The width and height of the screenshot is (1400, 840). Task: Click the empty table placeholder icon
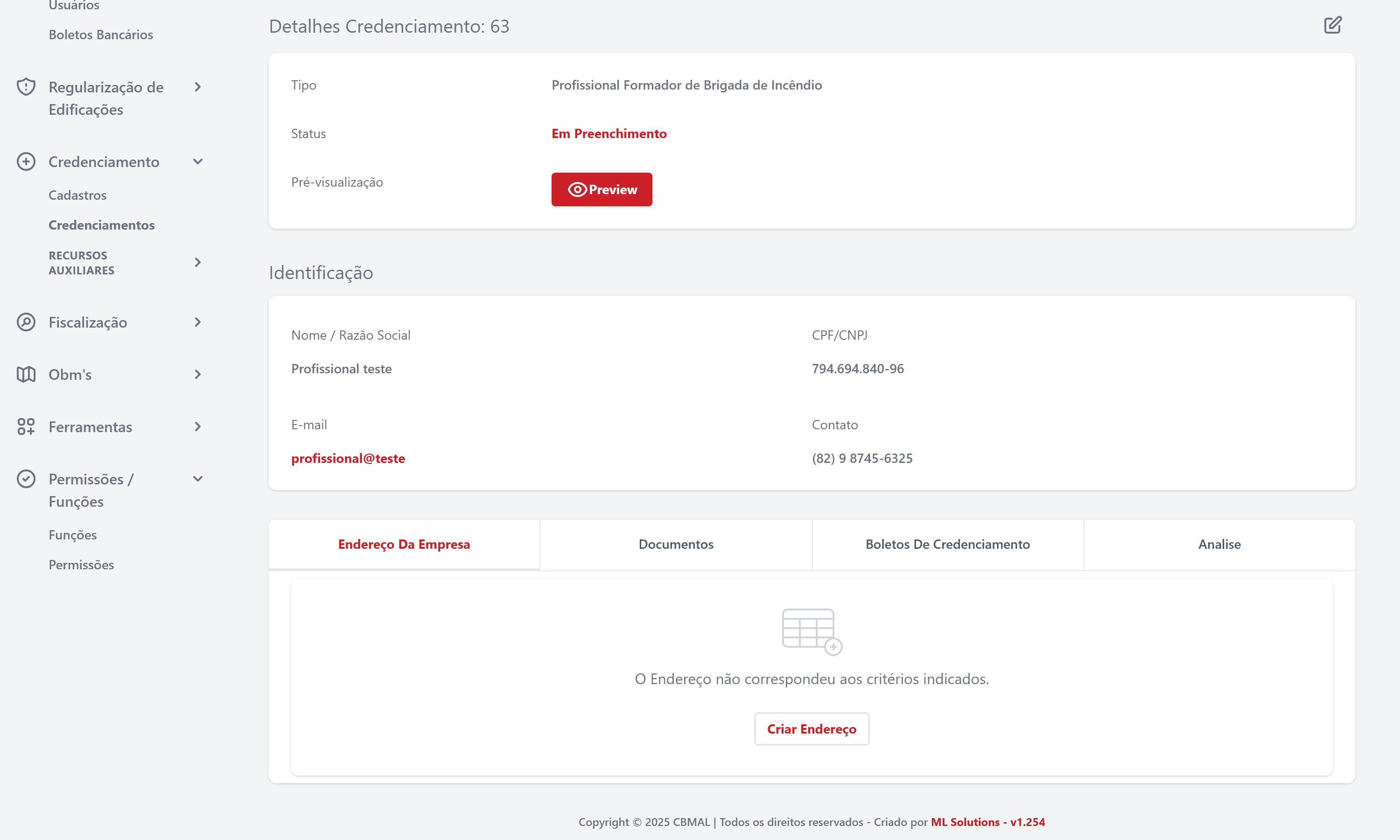pyautogui.click(x=812, y=632)
